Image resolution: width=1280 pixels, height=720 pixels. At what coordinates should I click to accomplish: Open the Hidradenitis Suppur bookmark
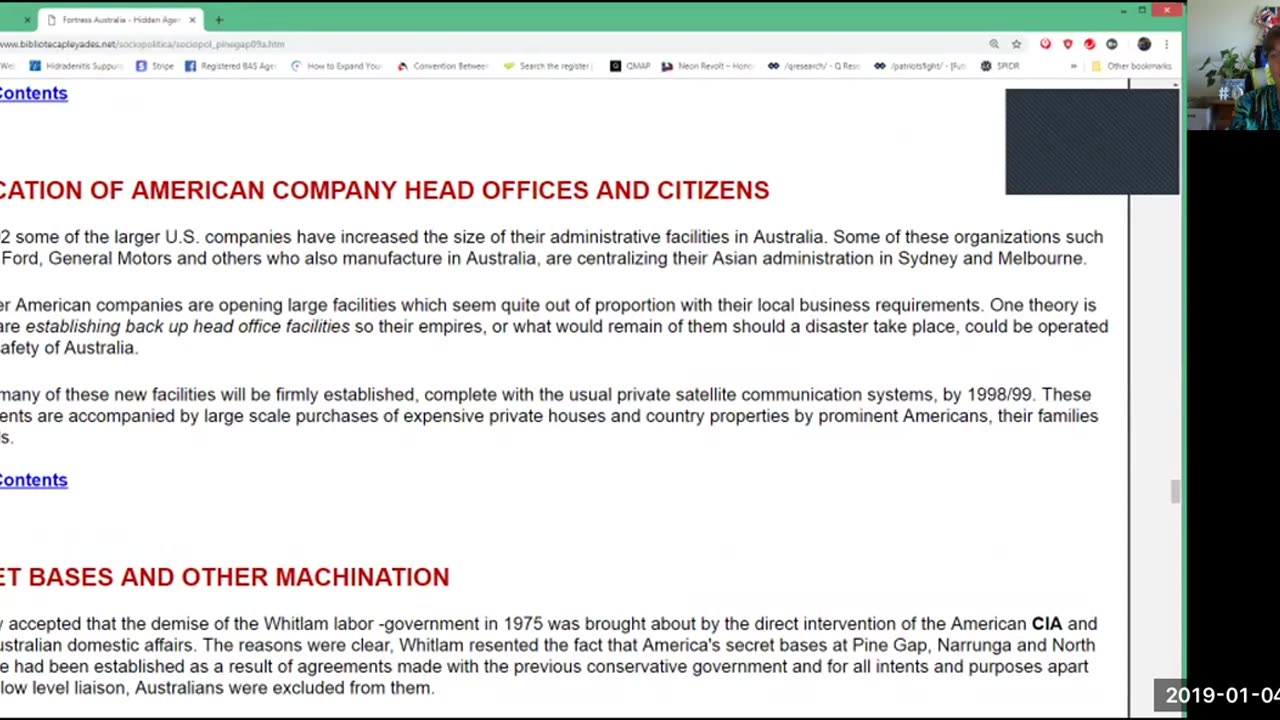coord(76,66)
